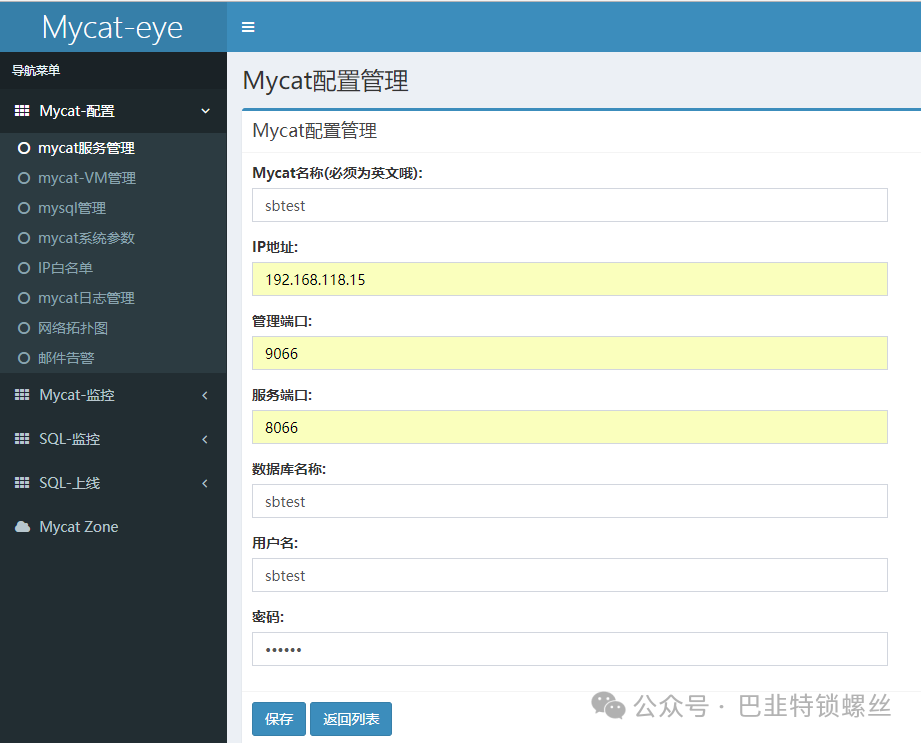Click the cloud icon beside Mycat Zone

pyautogui.click(x=22, y=527)
